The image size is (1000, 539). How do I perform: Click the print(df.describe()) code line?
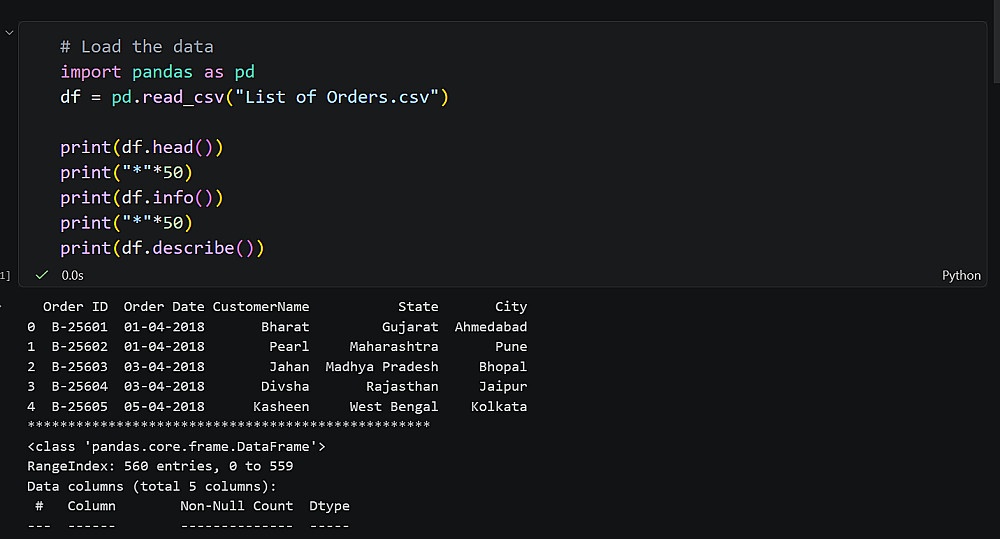click(161, 248)
